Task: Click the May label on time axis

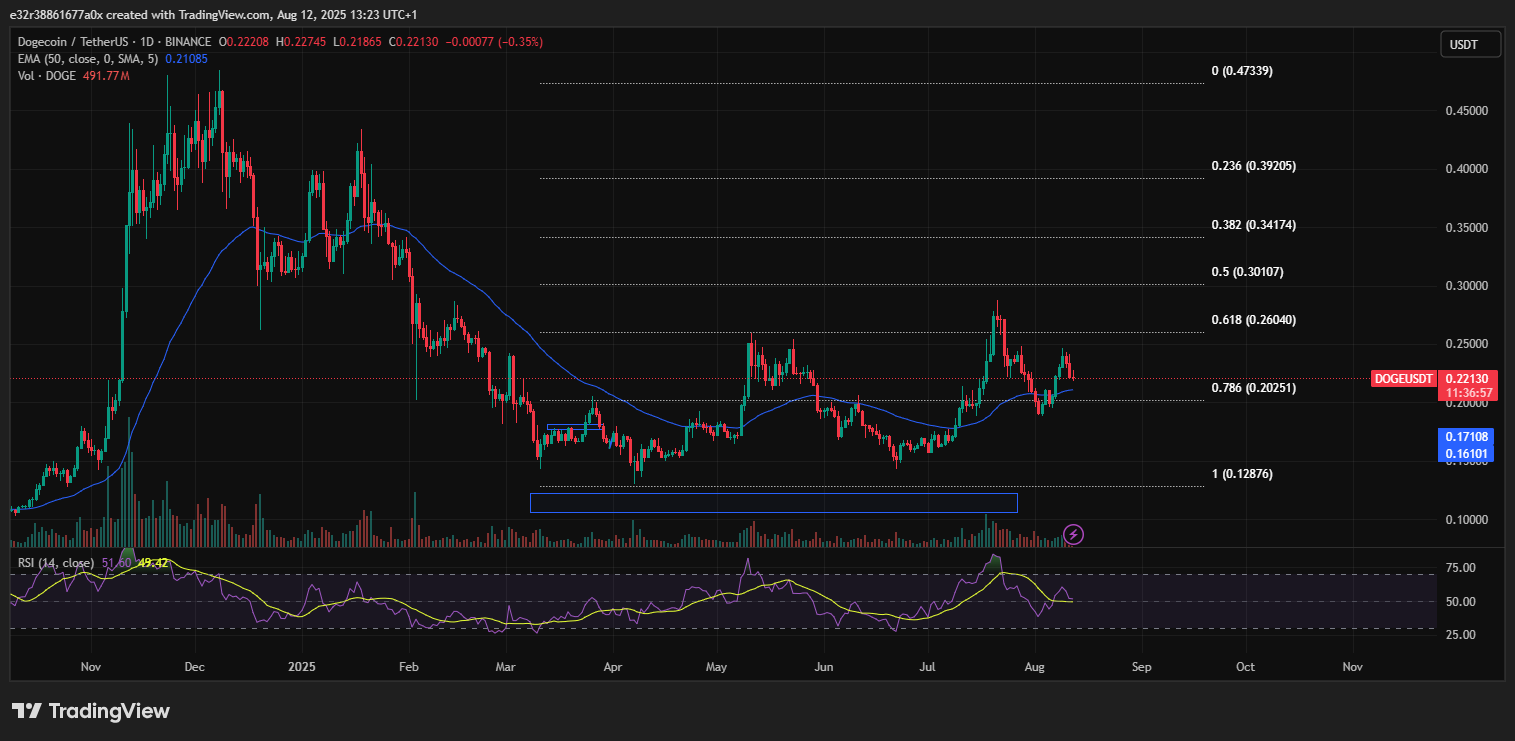Action: [x=716, y=666]
